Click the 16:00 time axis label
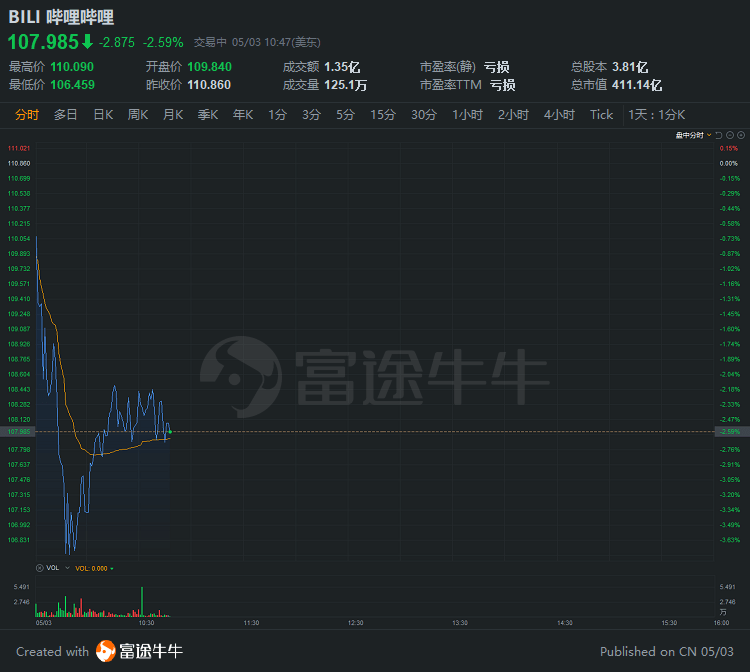 coord(721,623)
